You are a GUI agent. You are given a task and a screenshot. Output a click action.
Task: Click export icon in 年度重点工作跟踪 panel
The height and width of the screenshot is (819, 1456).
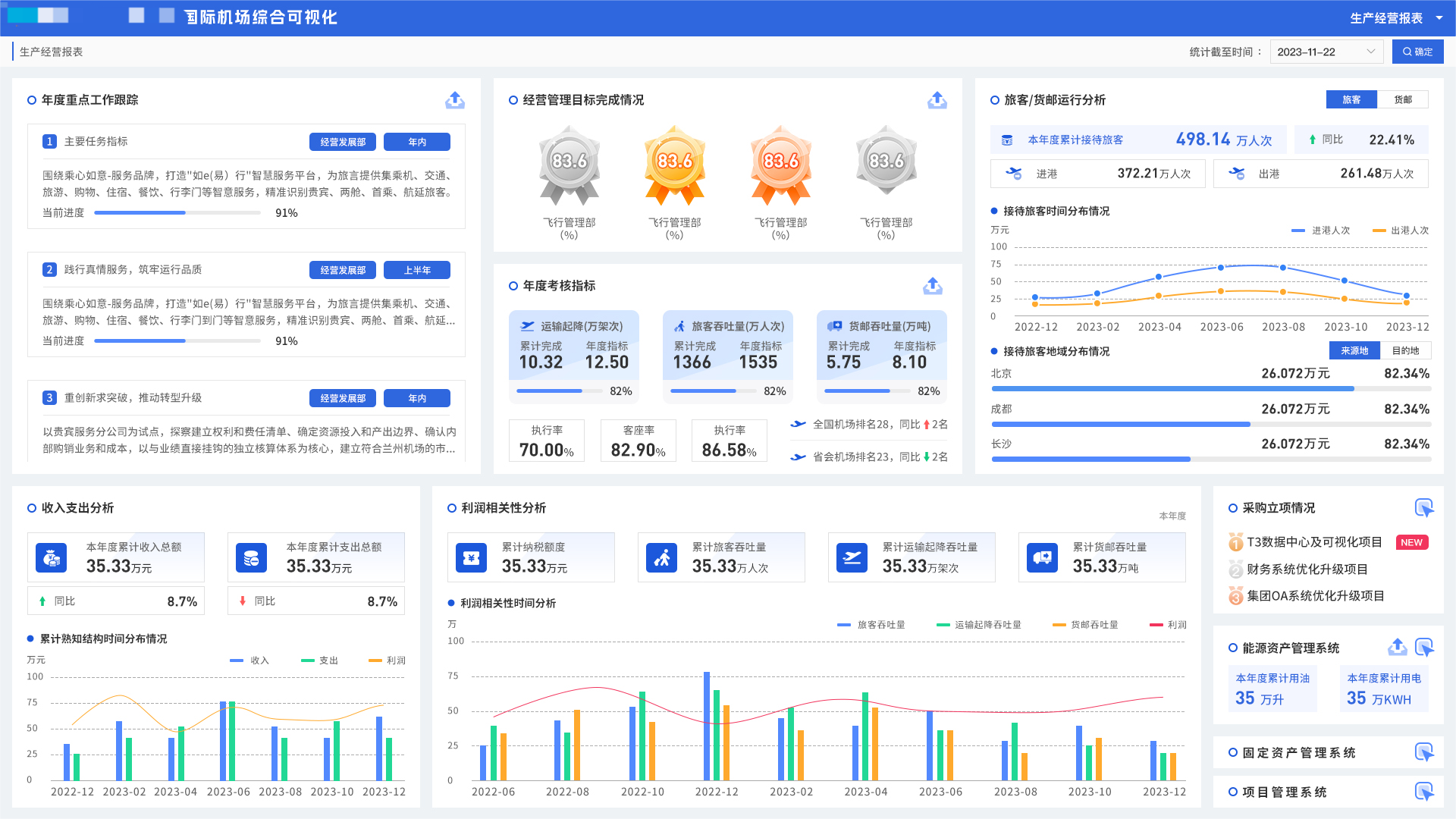pos(454,100)
